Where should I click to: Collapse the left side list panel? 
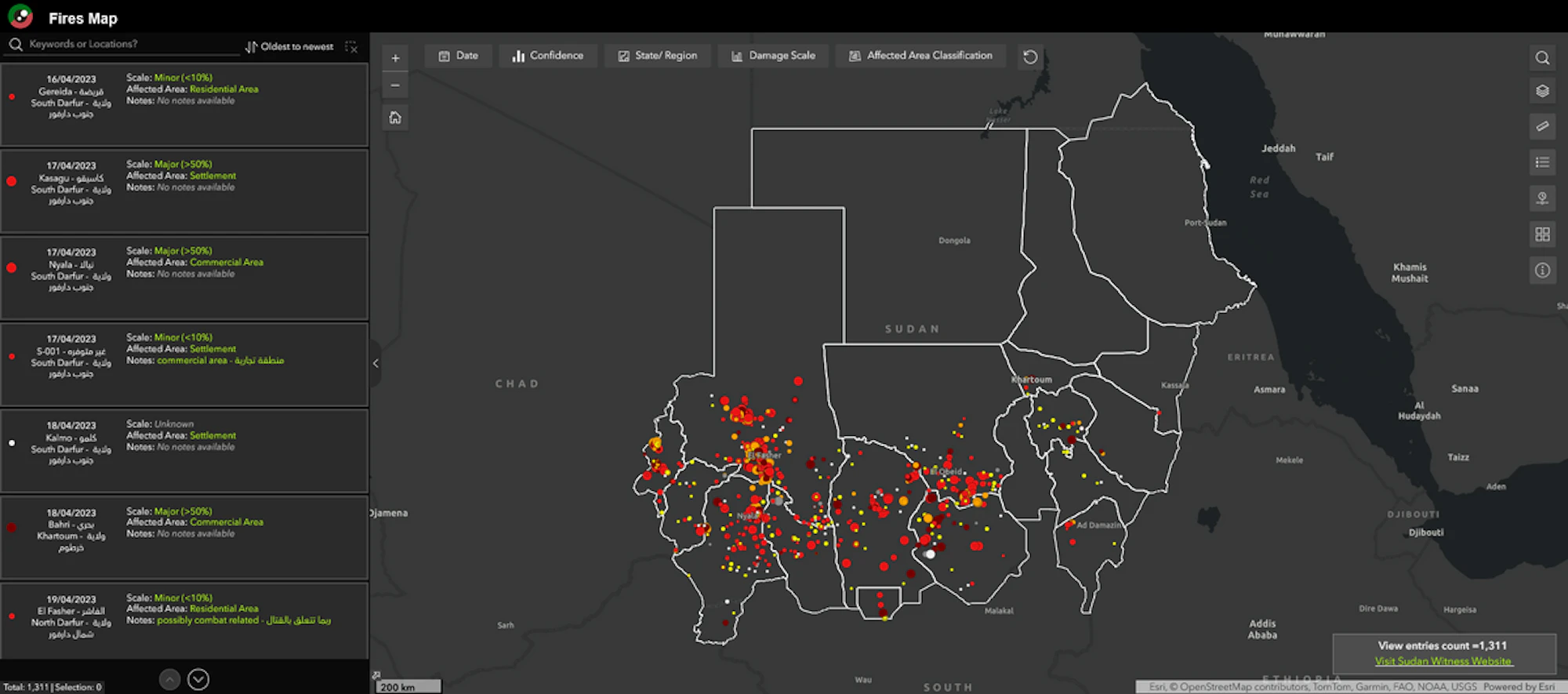(x=376, y=363)
